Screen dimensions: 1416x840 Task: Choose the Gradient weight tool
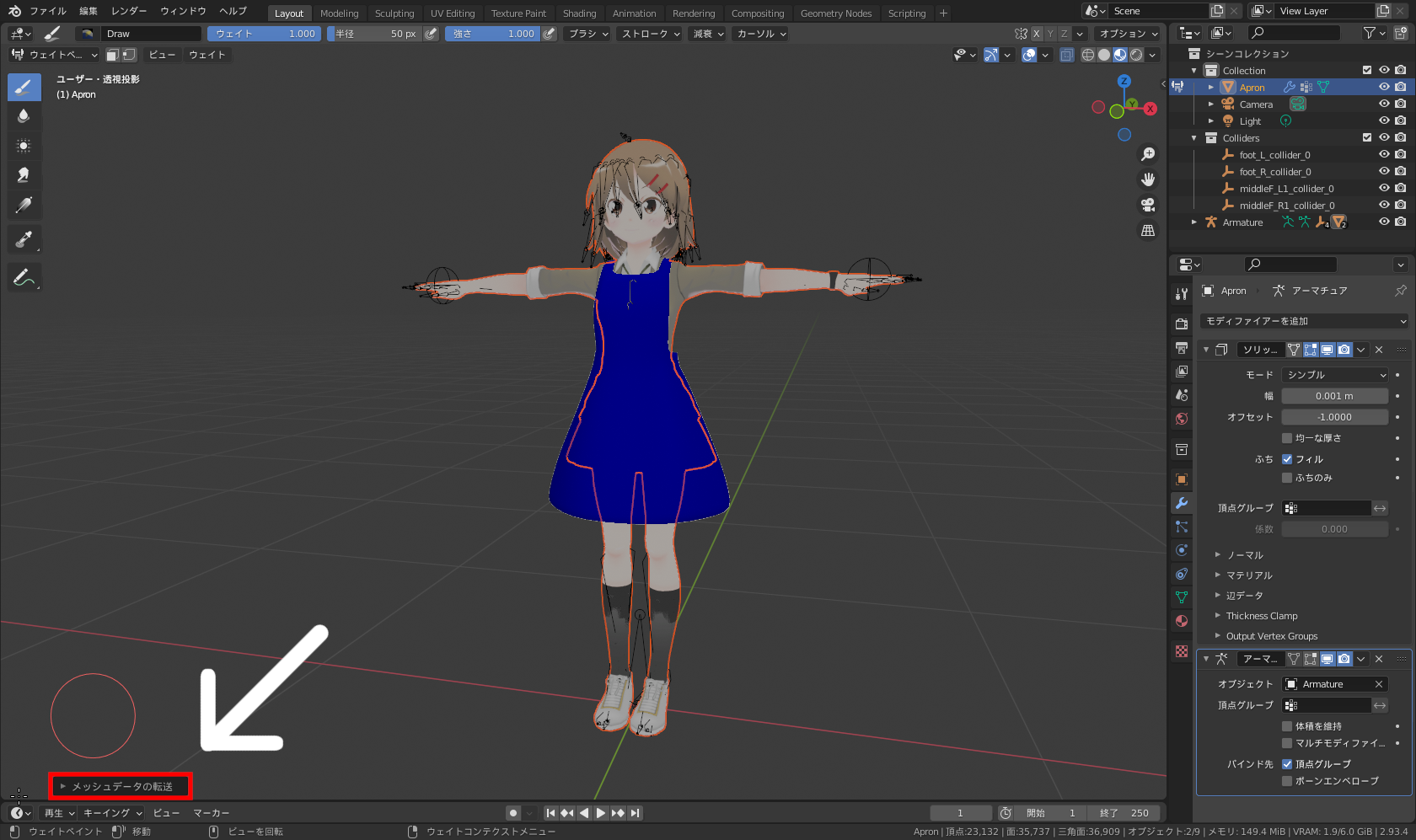pos(24,204)
